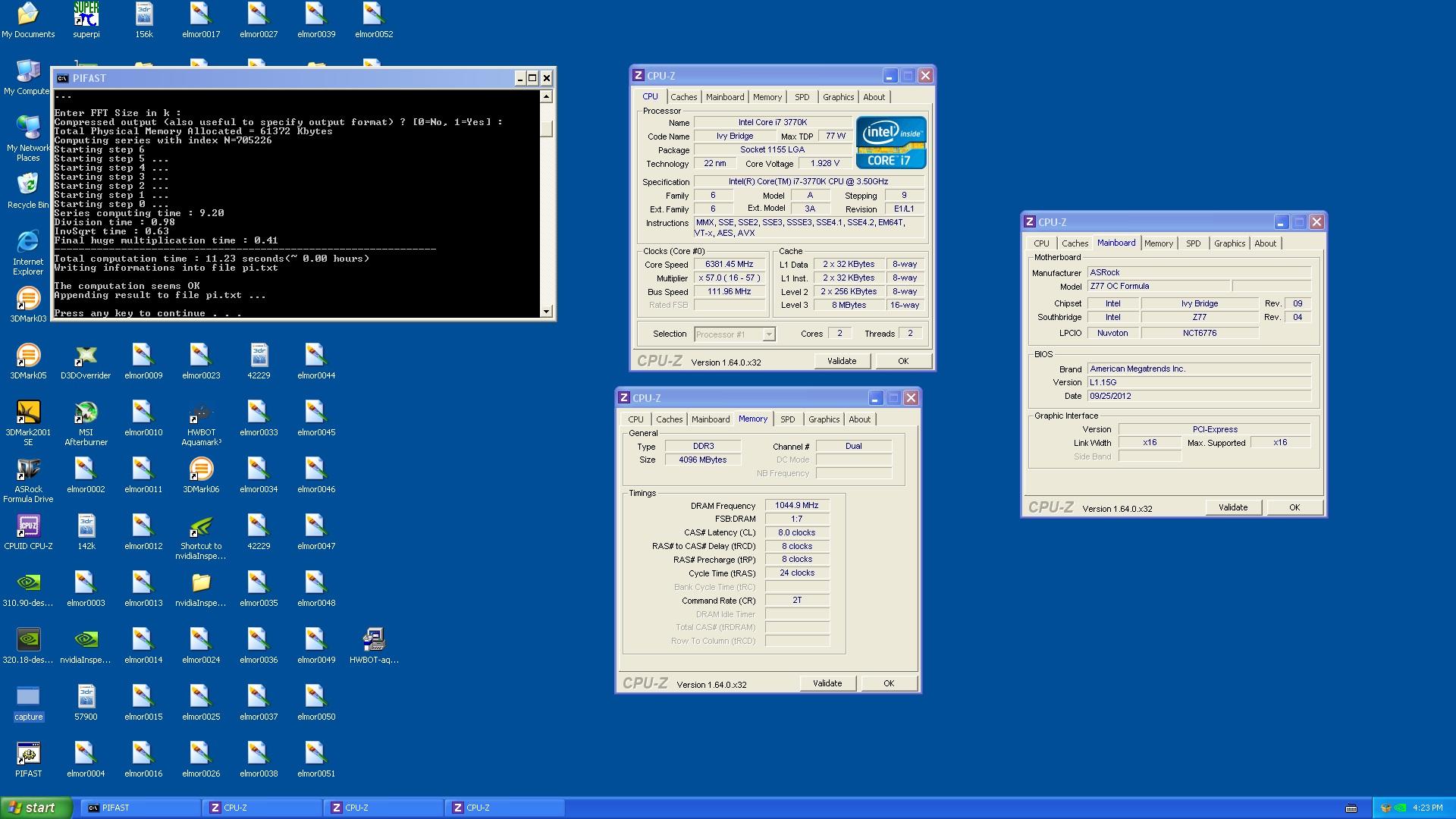Click the motherboard Model Z77 OC Formula field
The image size is (1456, 819).
pyautogui.click(x=1157, y=287)
